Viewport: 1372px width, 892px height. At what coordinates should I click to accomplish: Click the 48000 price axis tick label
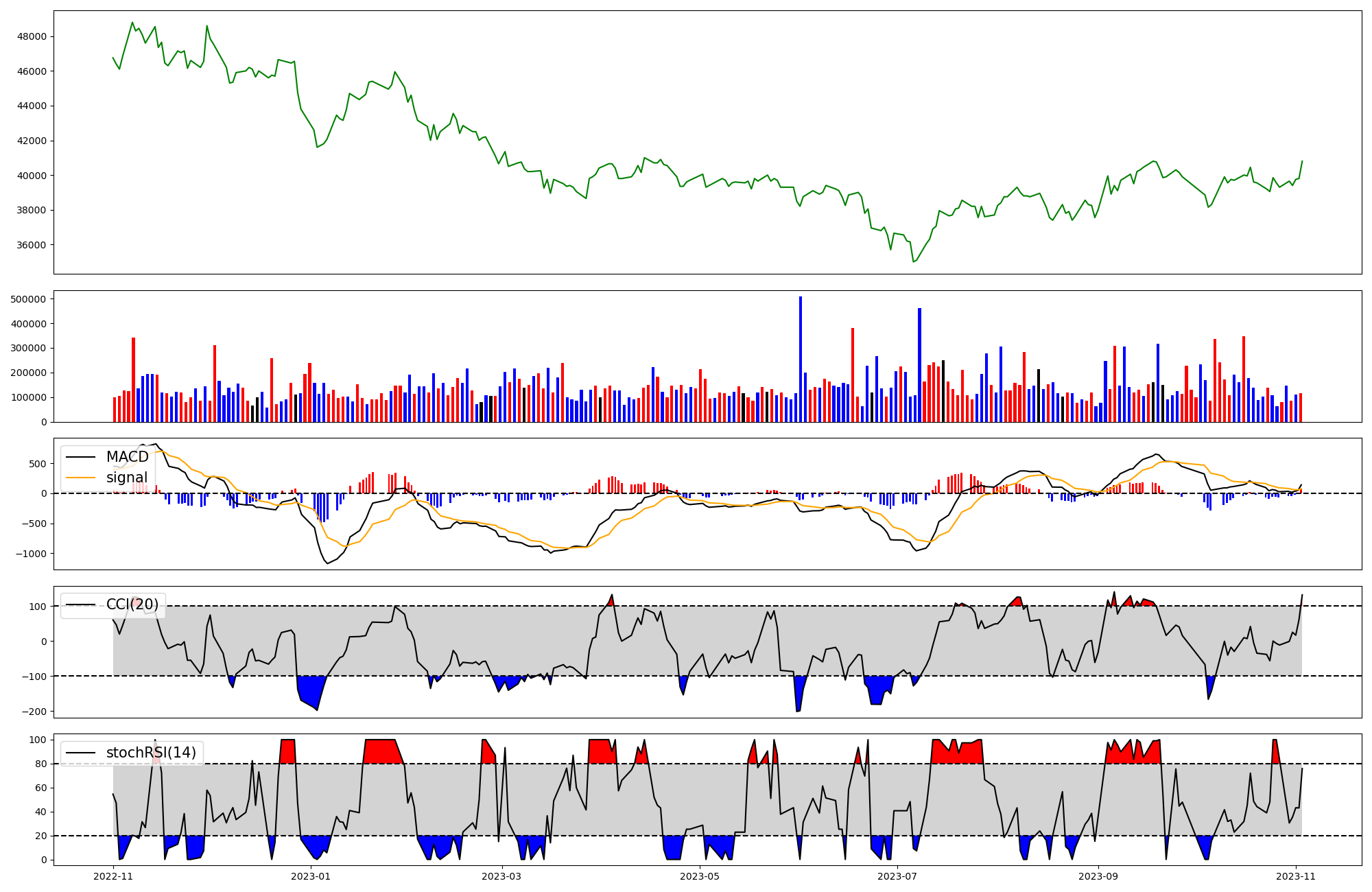click(32, 37)
